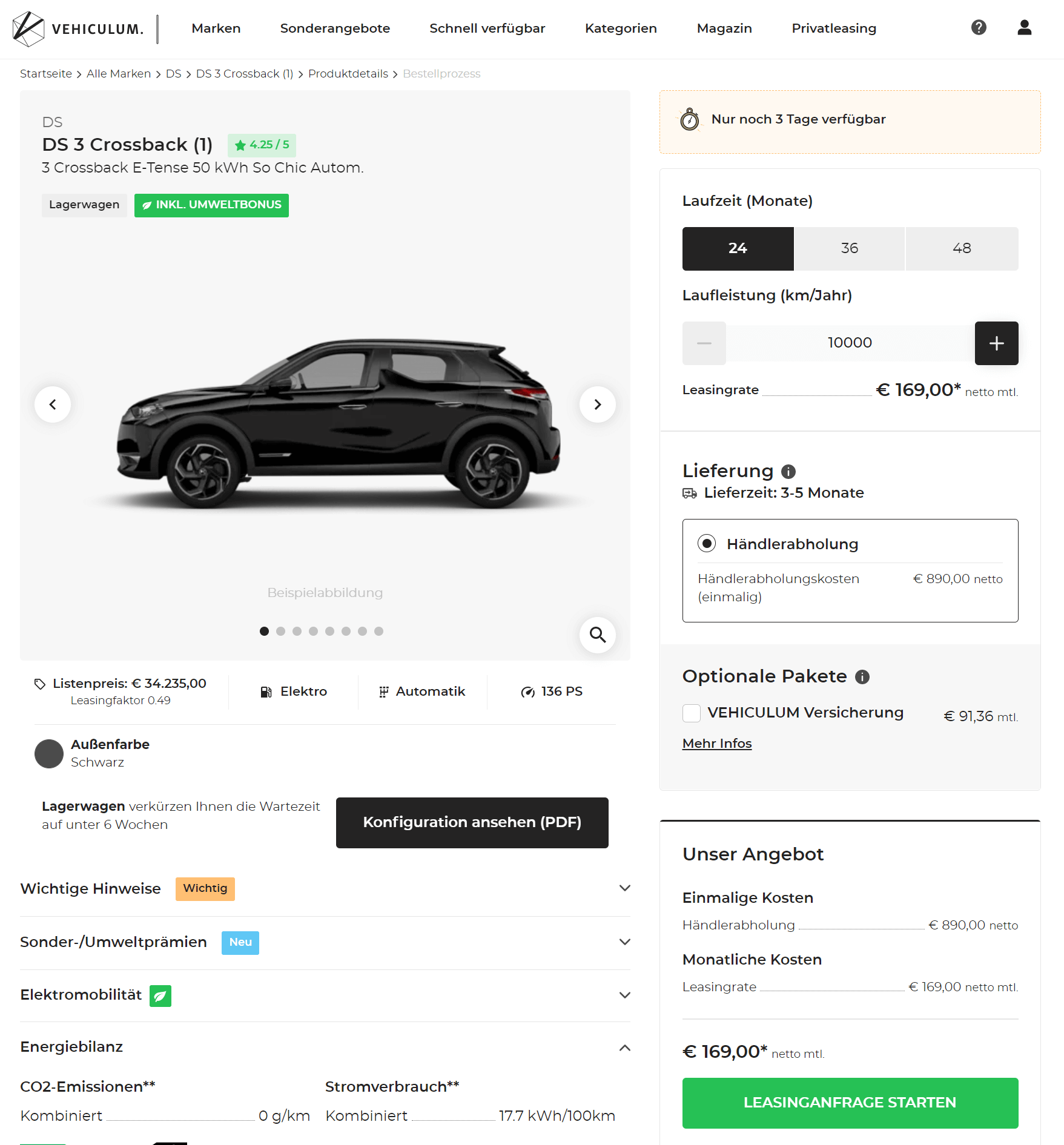The height and width of the screenshot is (1145, 1064).
Task: Zoom the car image with magnifier icon
Action: click(598, 635)
